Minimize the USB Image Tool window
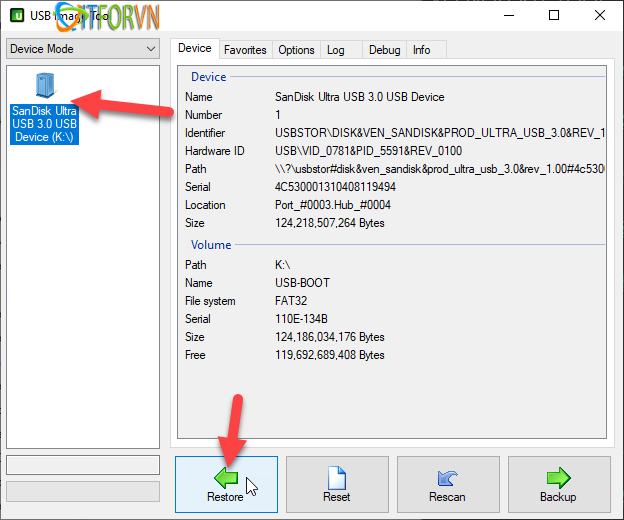This screenshot has width=624, height=520. [x=506, y=15]
